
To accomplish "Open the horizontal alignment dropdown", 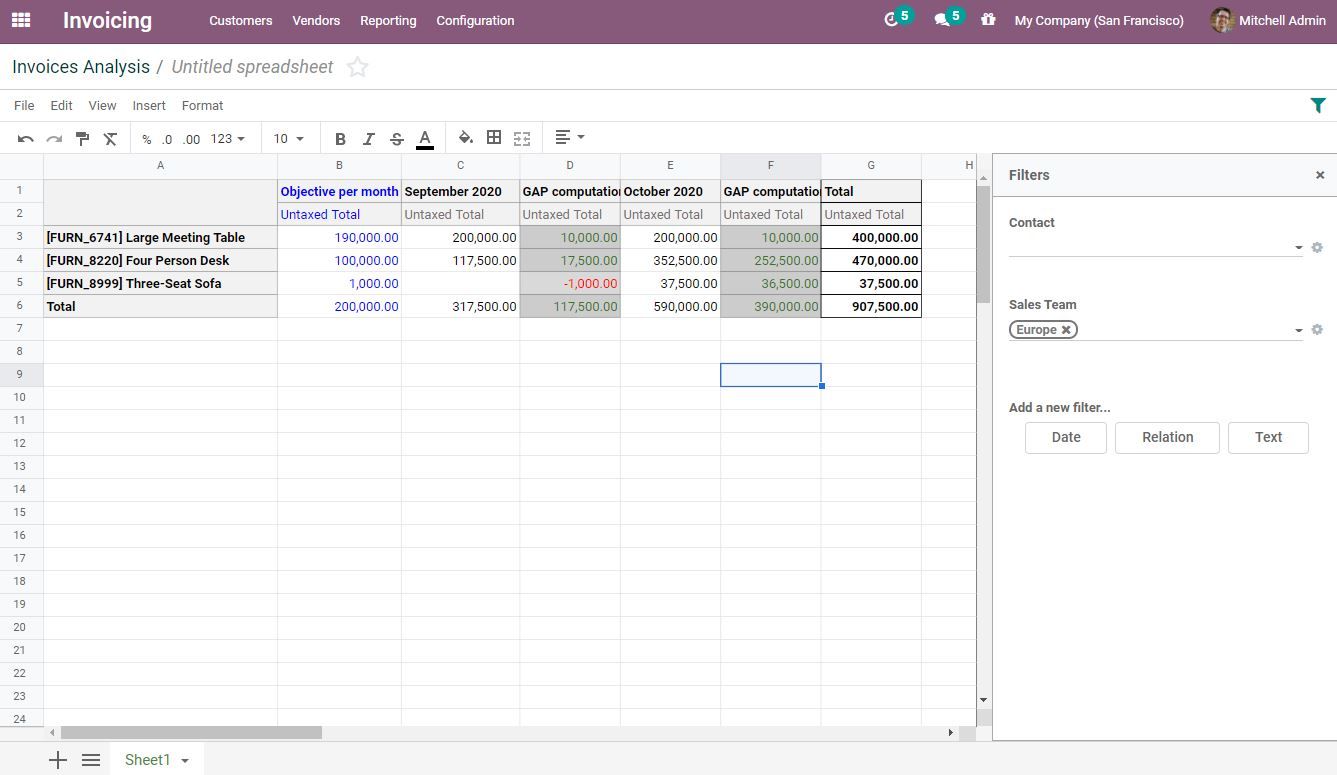I will pyautogui.click(x=566, y=137).
